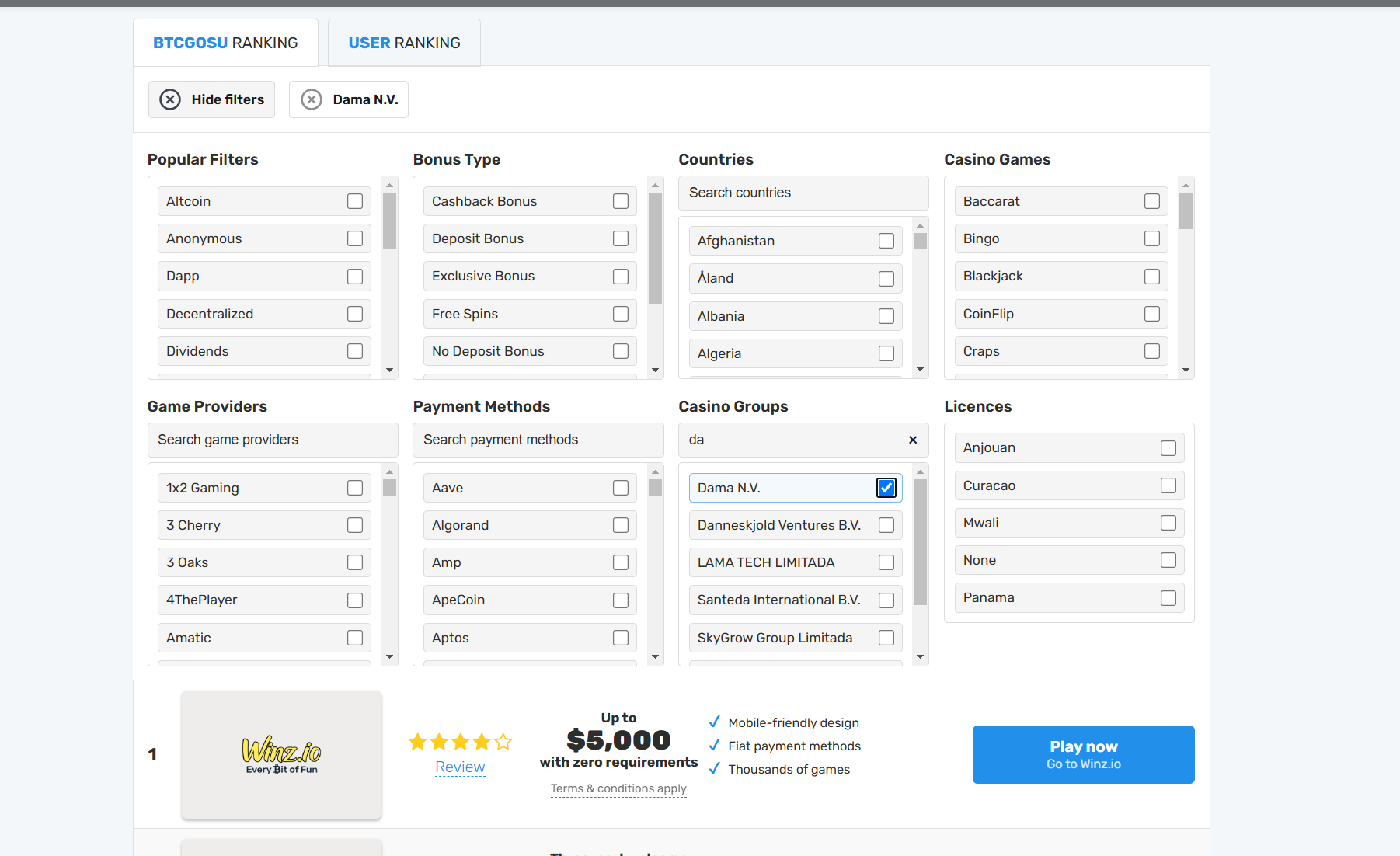
Task: Focus the Search countries field
Action: click(x=803, y=193)
